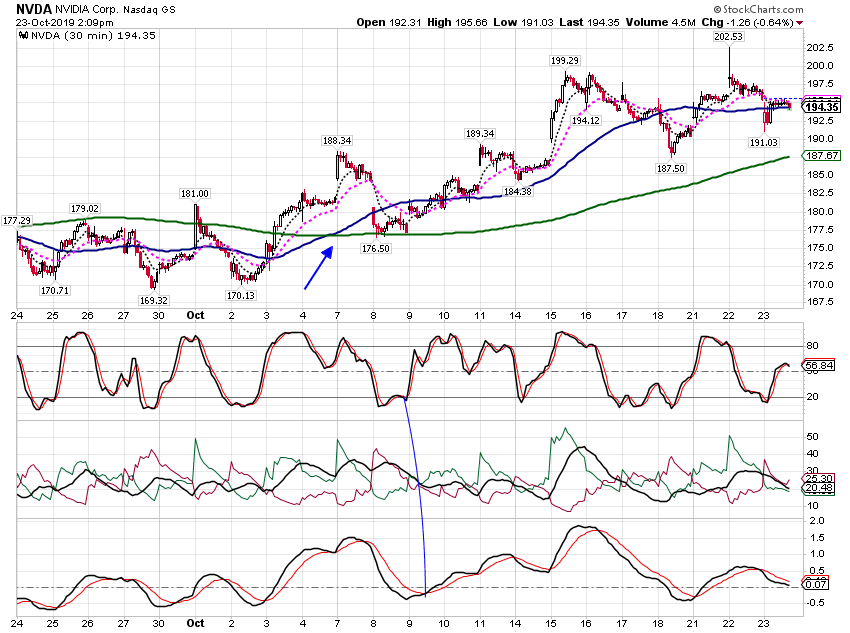Click the 191.03 label under the Oct 23 candles

(x=763, y=142)
